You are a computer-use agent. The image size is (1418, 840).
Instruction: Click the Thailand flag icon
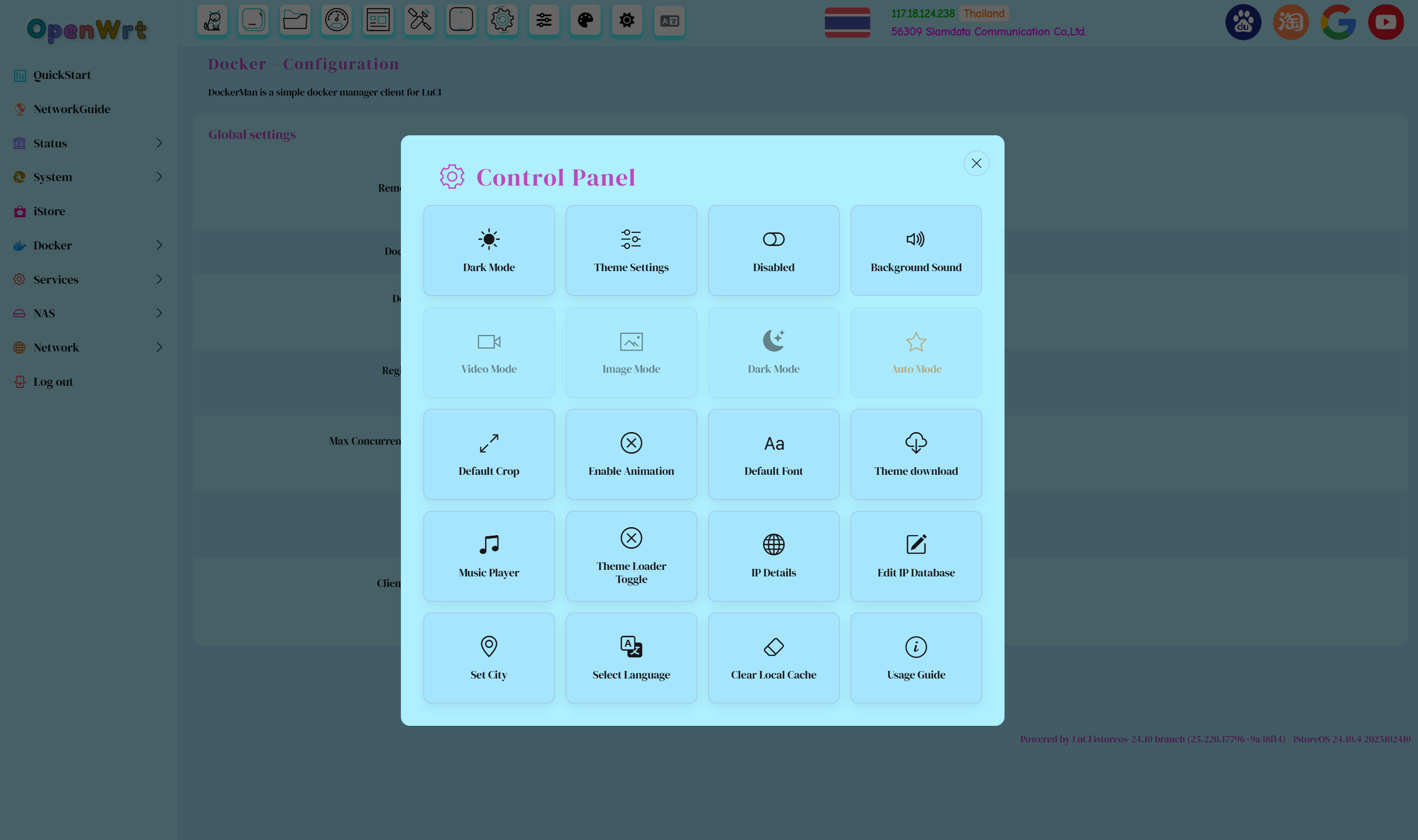click(x=848, y=23)
